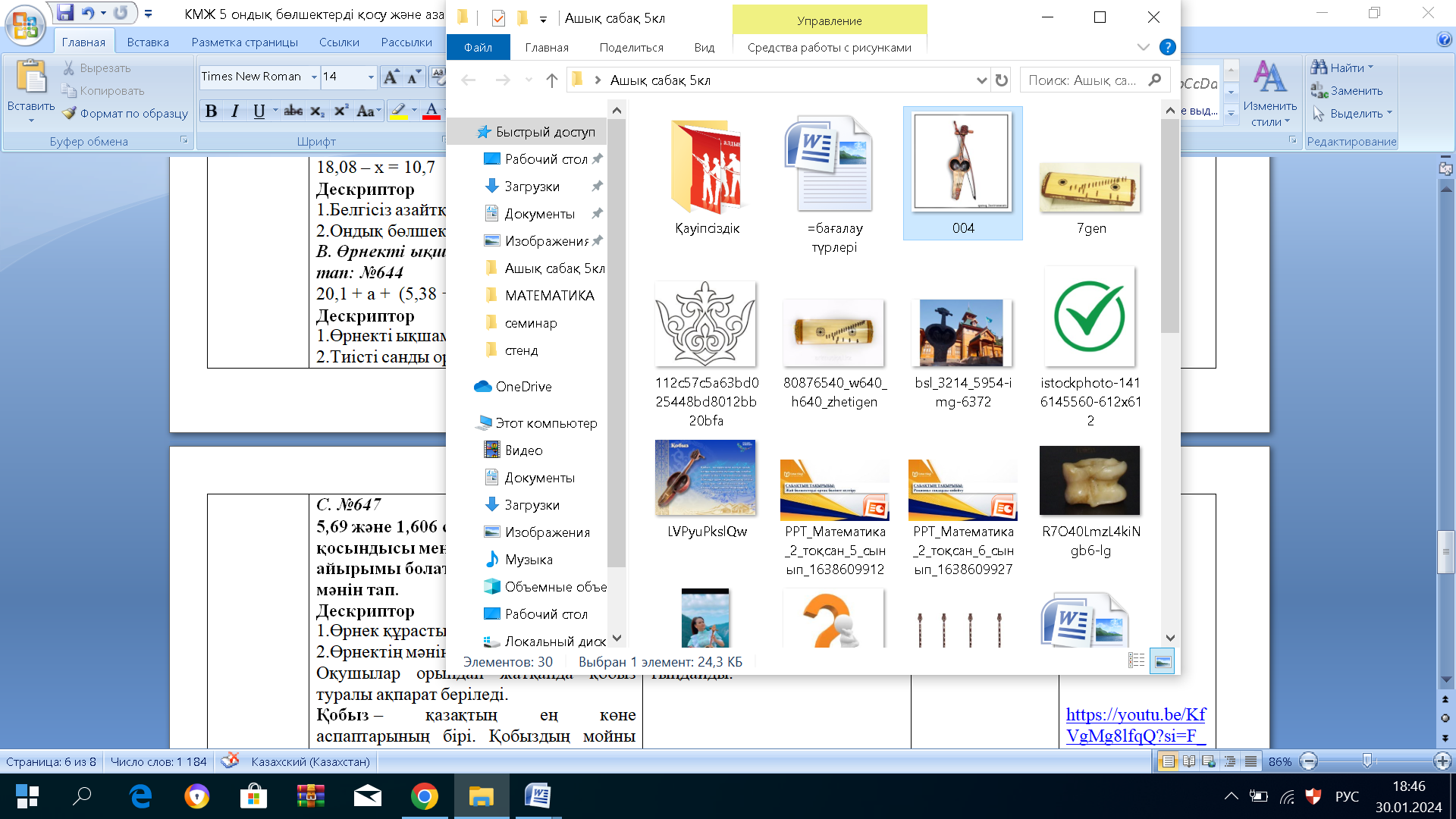Open the font name dropdown
Image resolution: width=1456 pixels, height=819 pixels.
pos(314,77)
